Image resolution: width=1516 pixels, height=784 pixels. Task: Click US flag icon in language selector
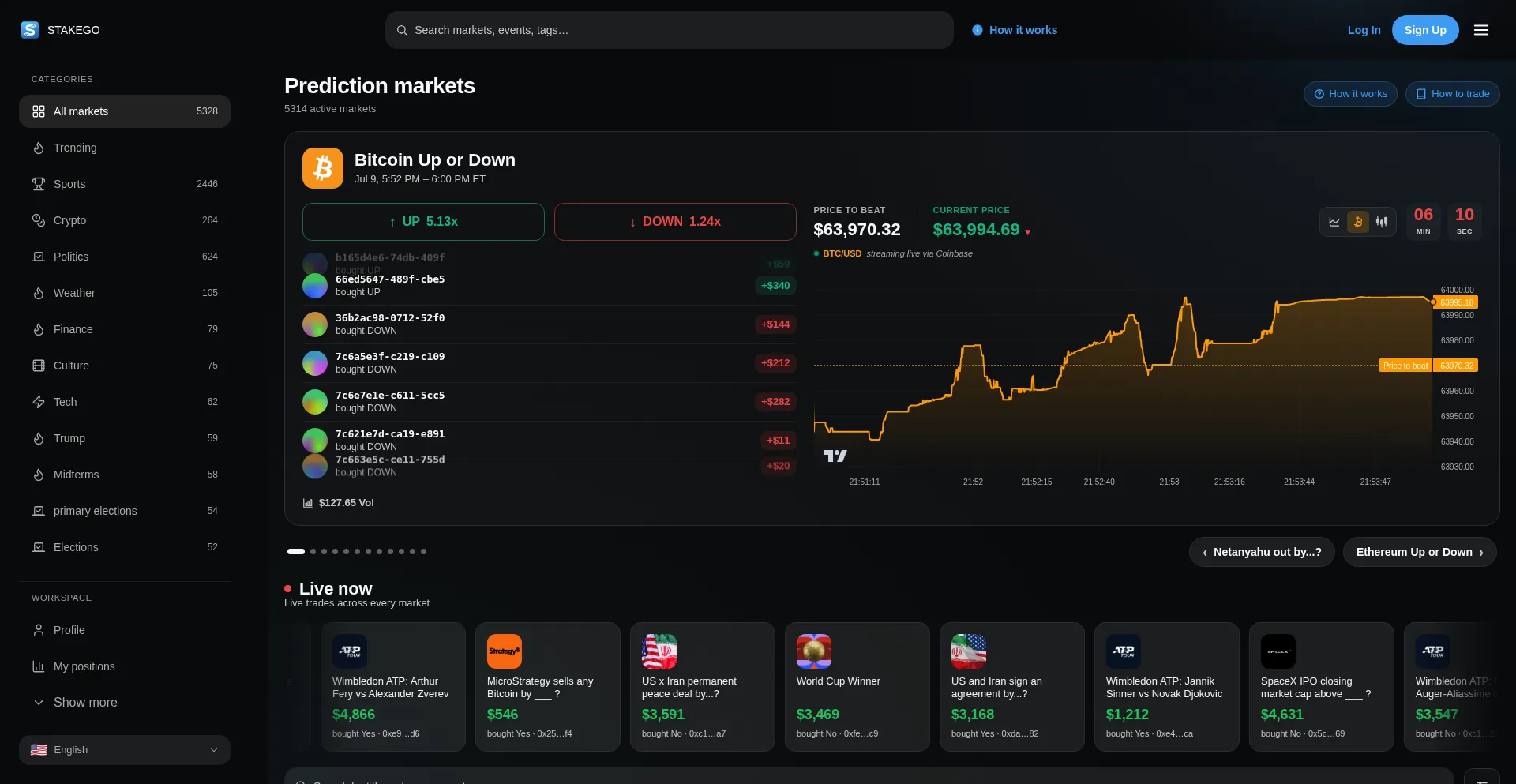tap(39, 750)
